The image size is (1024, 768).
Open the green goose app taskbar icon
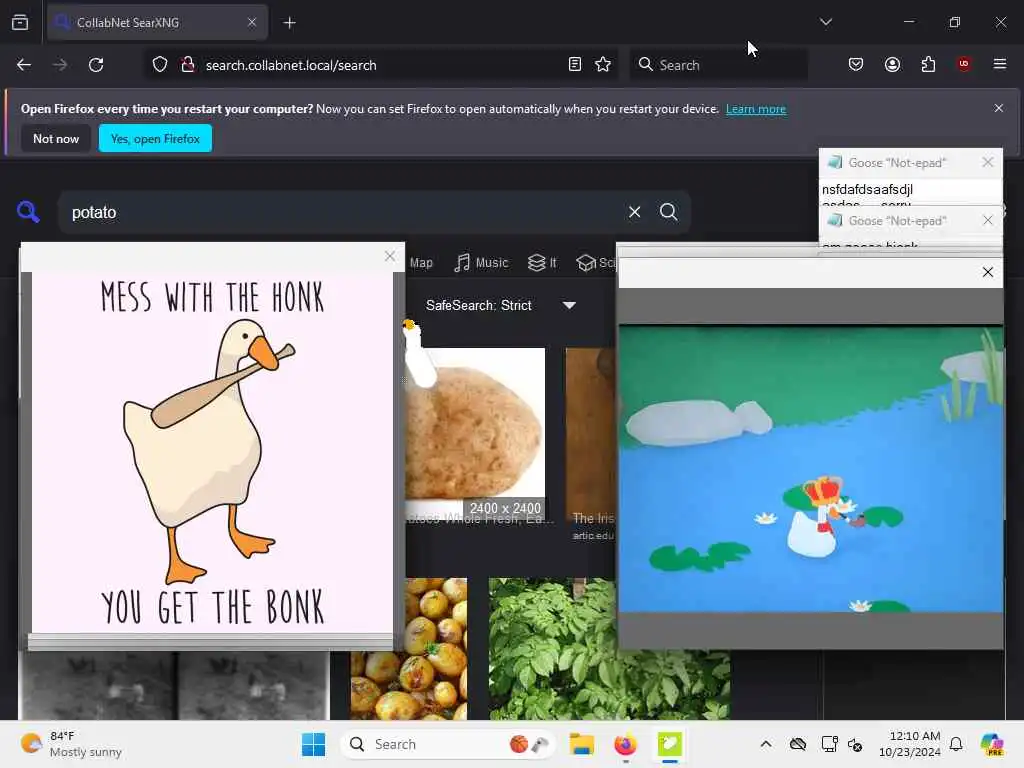tap(669, 744)
